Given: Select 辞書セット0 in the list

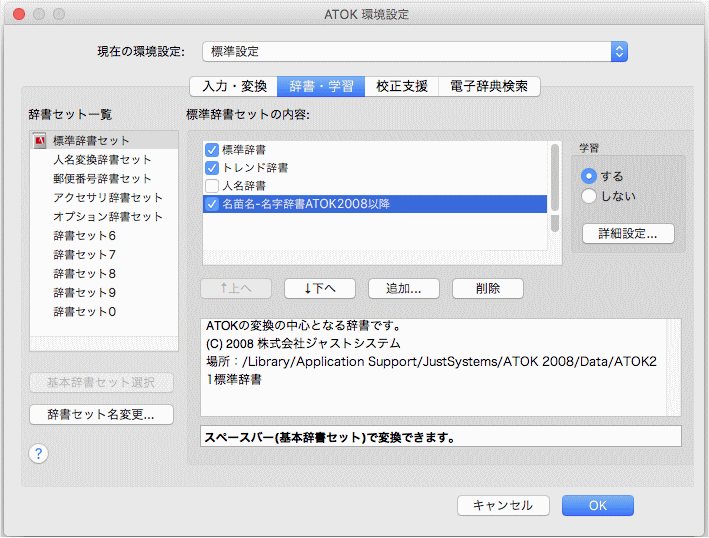Looking at the screenshot, I should pos(104,311).
